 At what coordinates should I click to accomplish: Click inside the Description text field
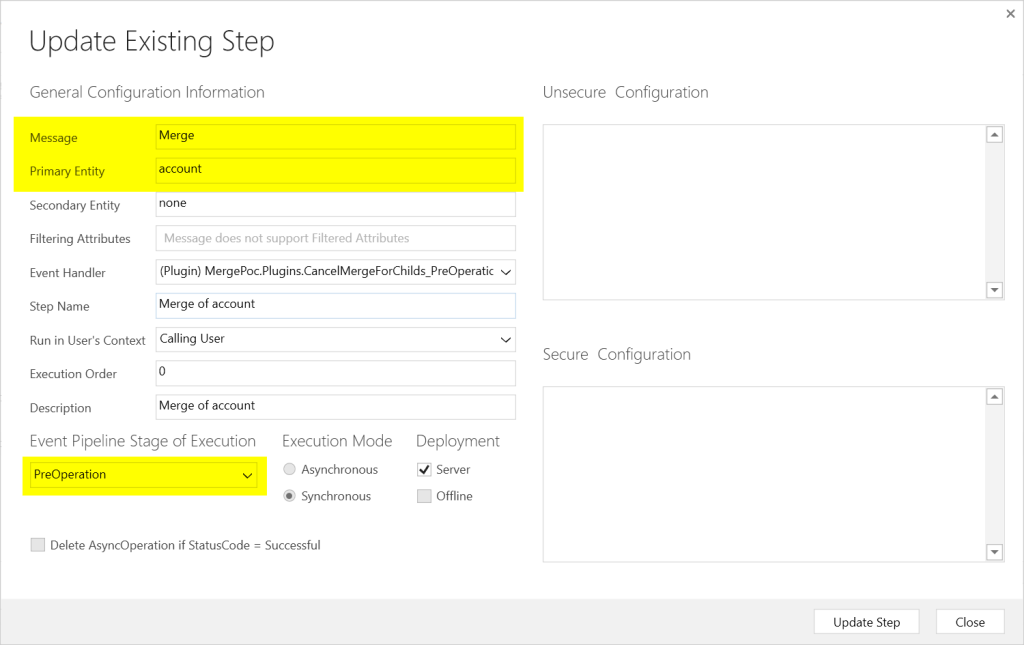[335, 407]
